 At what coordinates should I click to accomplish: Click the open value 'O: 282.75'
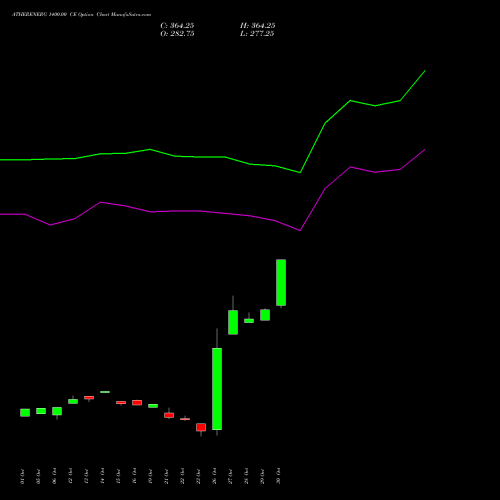pyautogui.click(x=177, y=34)
